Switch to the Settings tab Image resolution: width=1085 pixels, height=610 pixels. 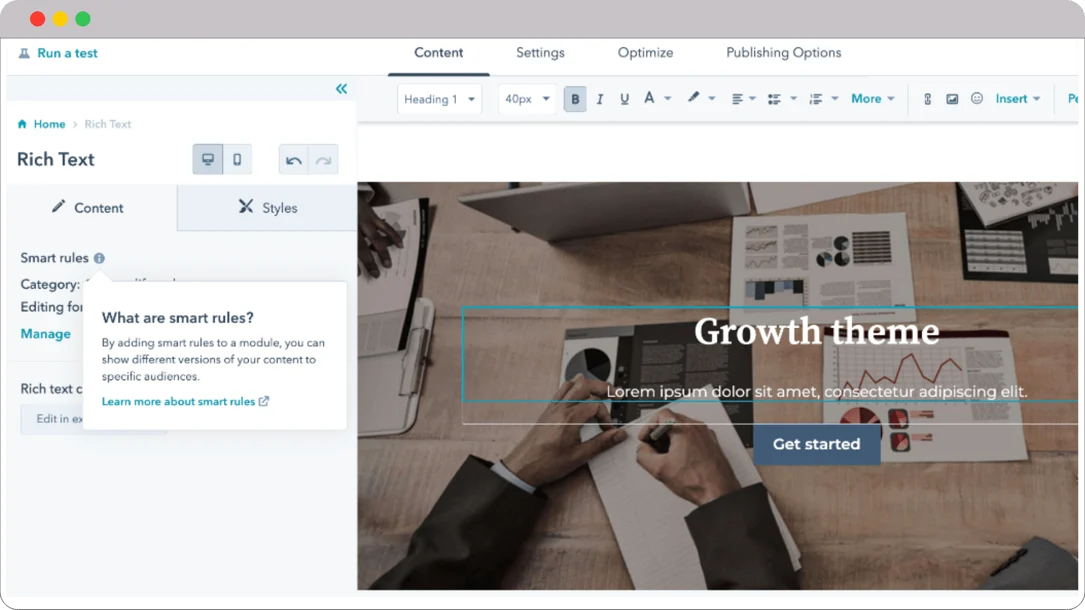click(x=540, y=53)
